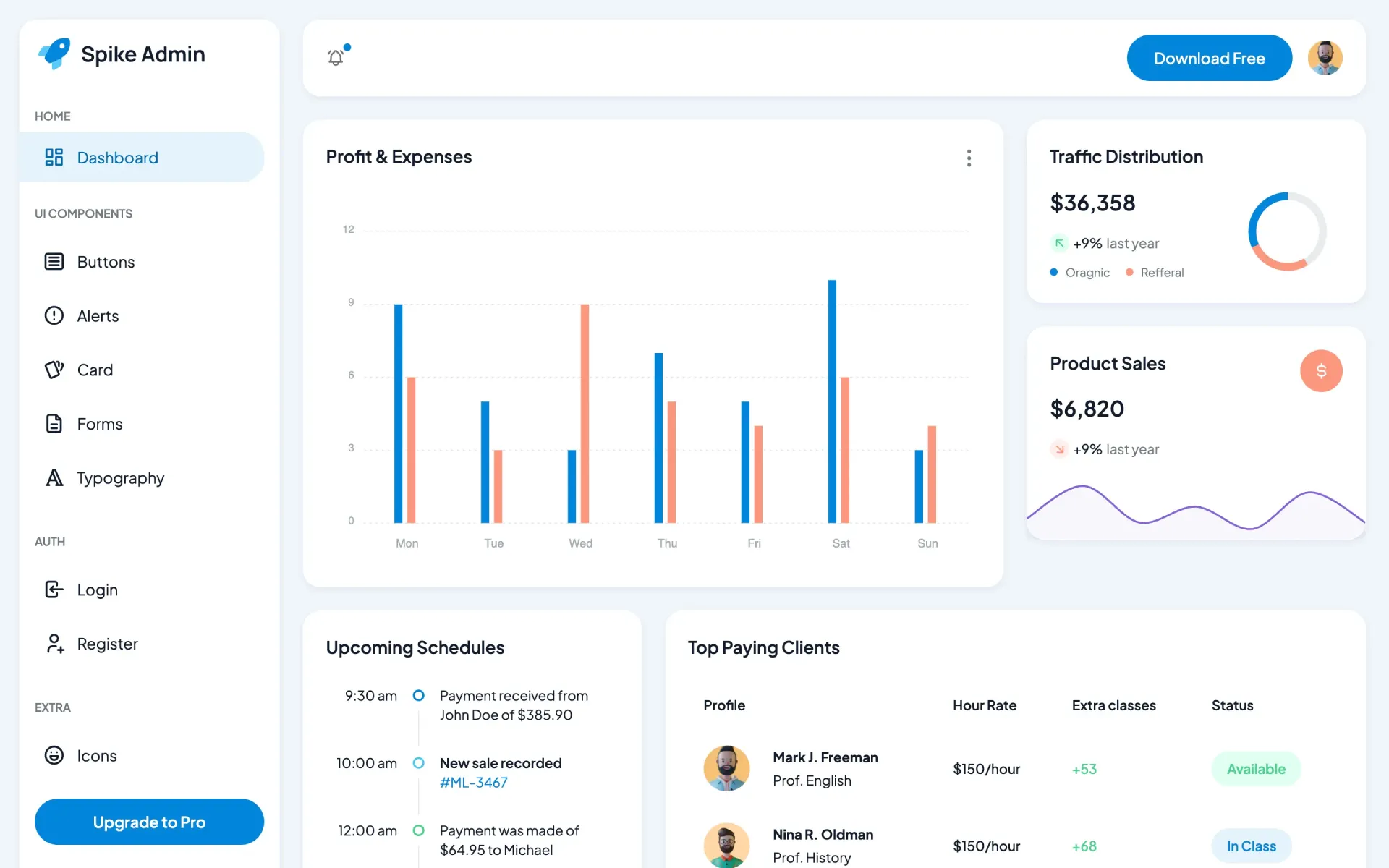Image resolution: width=1389 pixels, height=868 pixels.
Task: Click the Icons smiley face icon
Action: point(54,755)
